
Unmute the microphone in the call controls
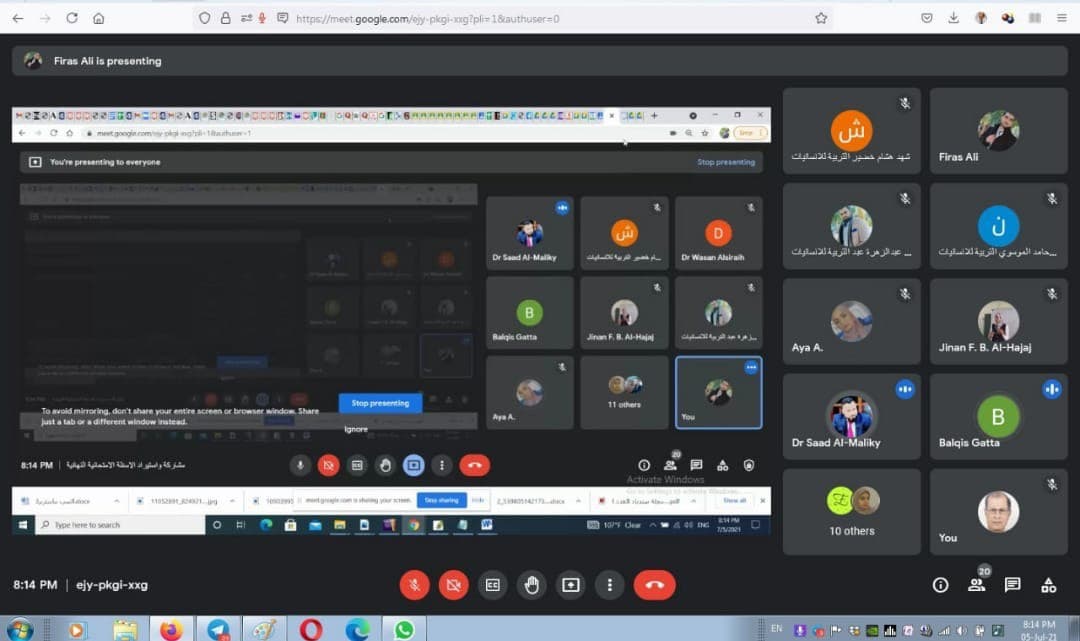[414, 585]
